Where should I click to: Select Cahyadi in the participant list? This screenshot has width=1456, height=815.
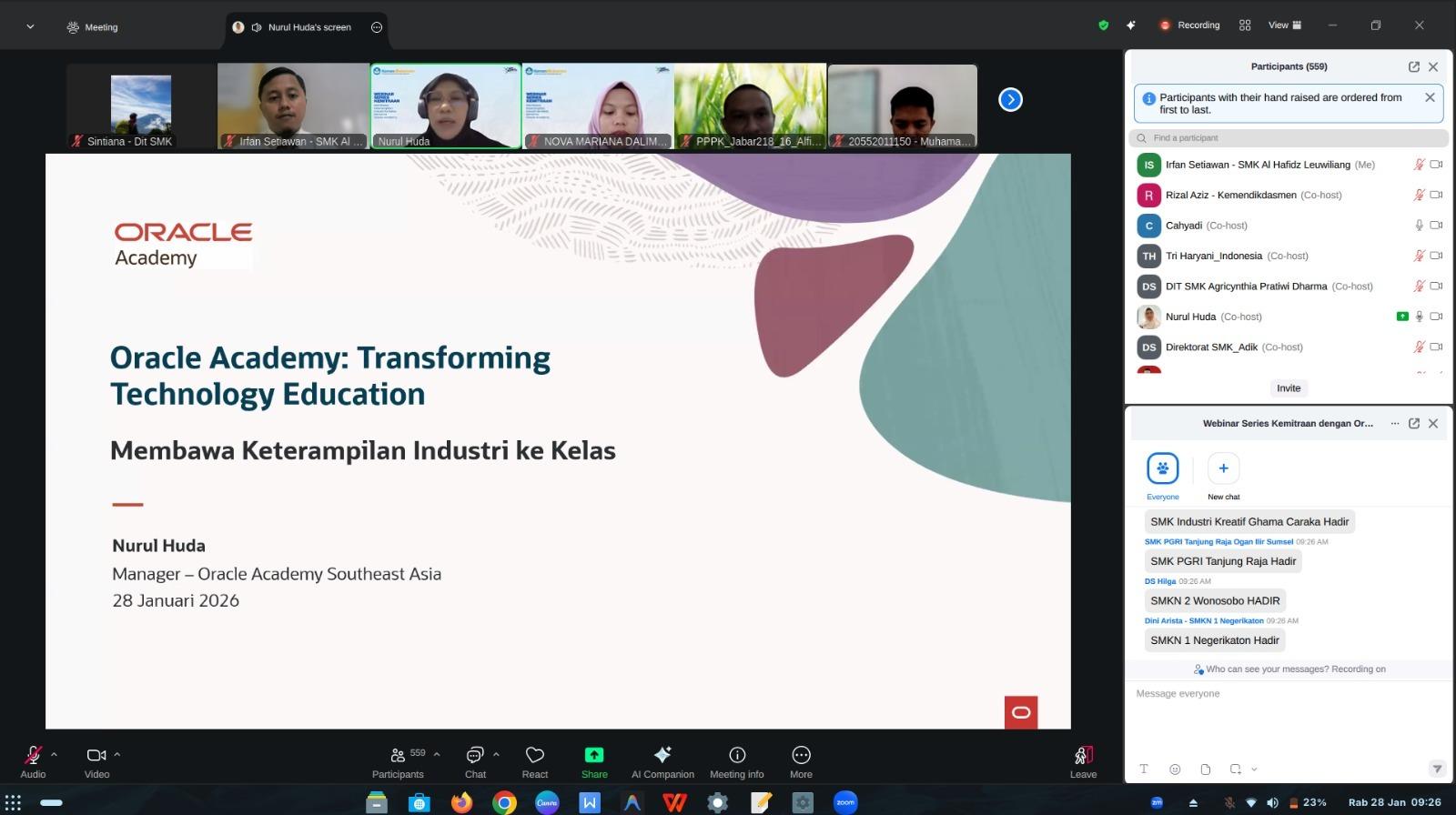tap(1289, 226)
